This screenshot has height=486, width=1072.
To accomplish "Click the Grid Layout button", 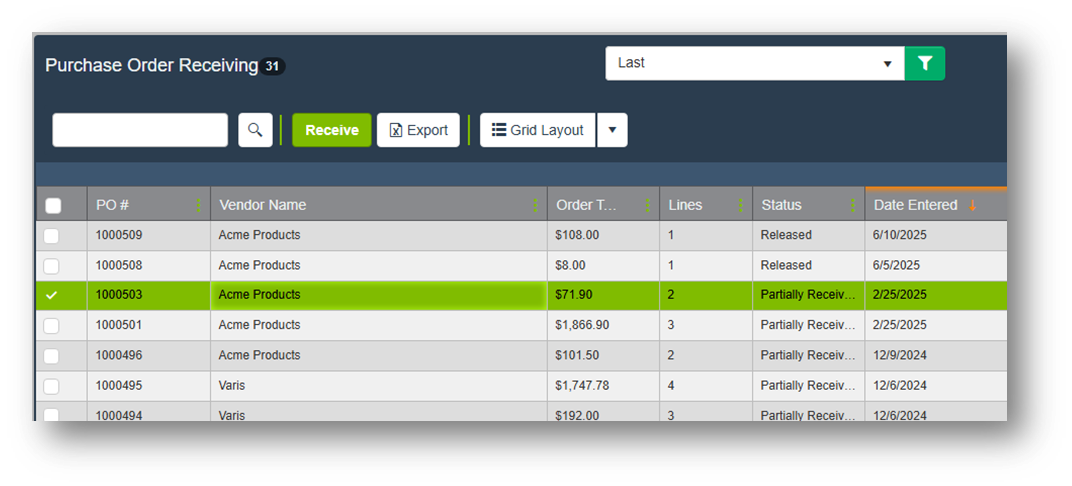I will click(538, 130).
